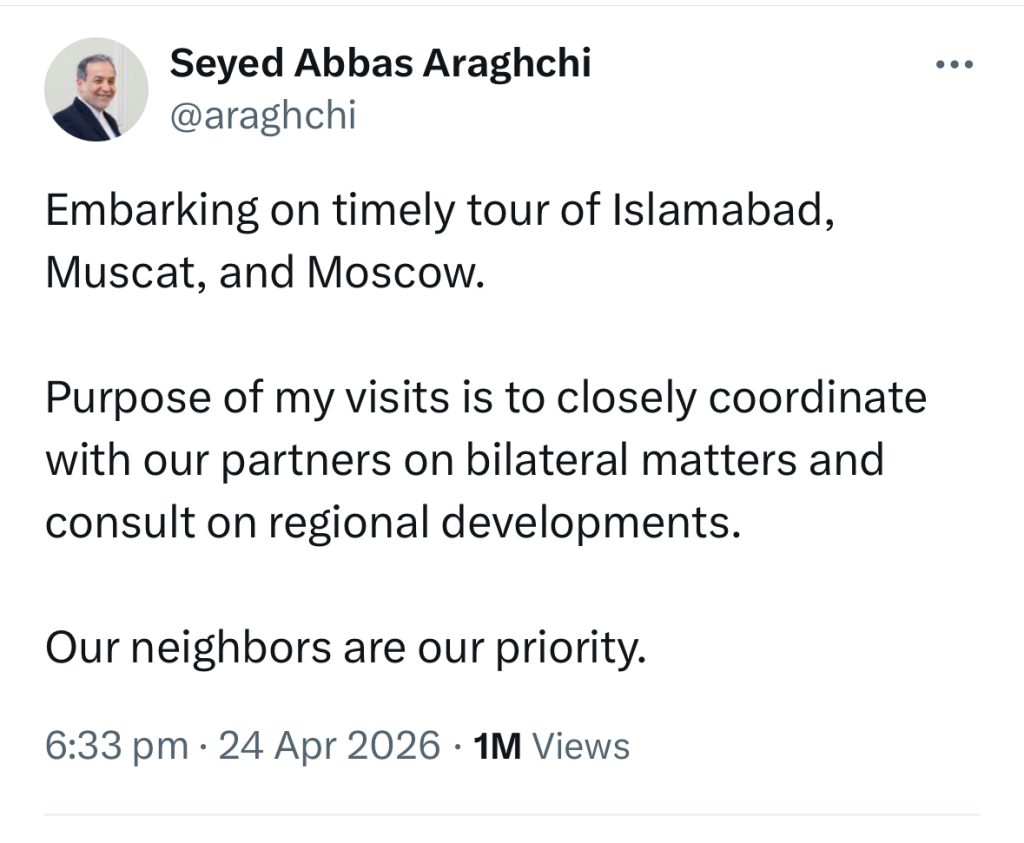The width and height of the screenshot is (1024, 843).
Task: Click the 1M view count
Action: (497, 745)
